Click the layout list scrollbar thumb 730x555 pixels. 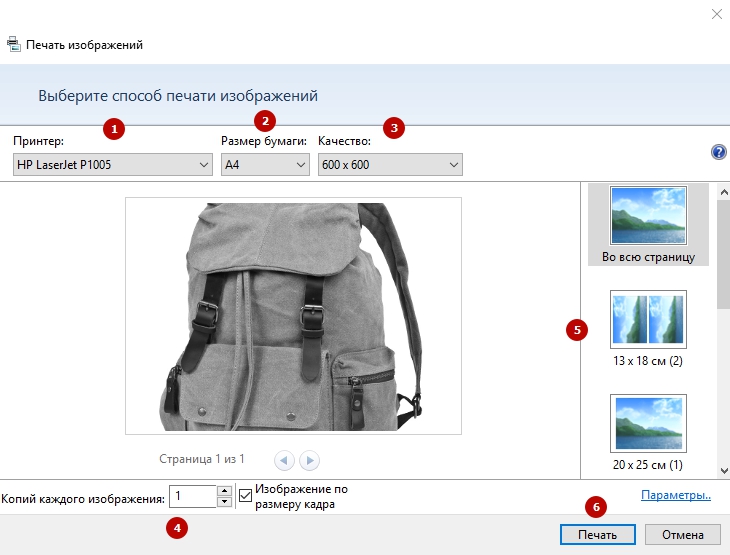[x=723, y=250]
